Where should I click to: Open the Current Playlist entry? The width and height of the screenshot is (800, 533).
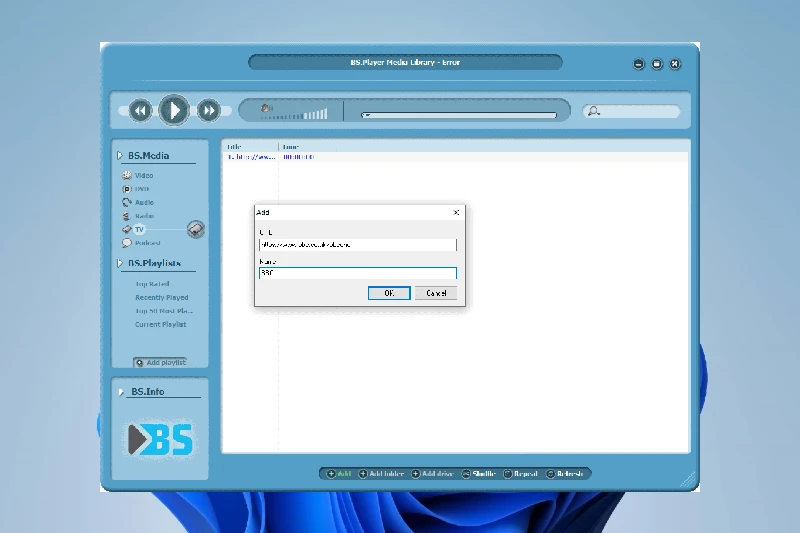(x=160, y=324)
